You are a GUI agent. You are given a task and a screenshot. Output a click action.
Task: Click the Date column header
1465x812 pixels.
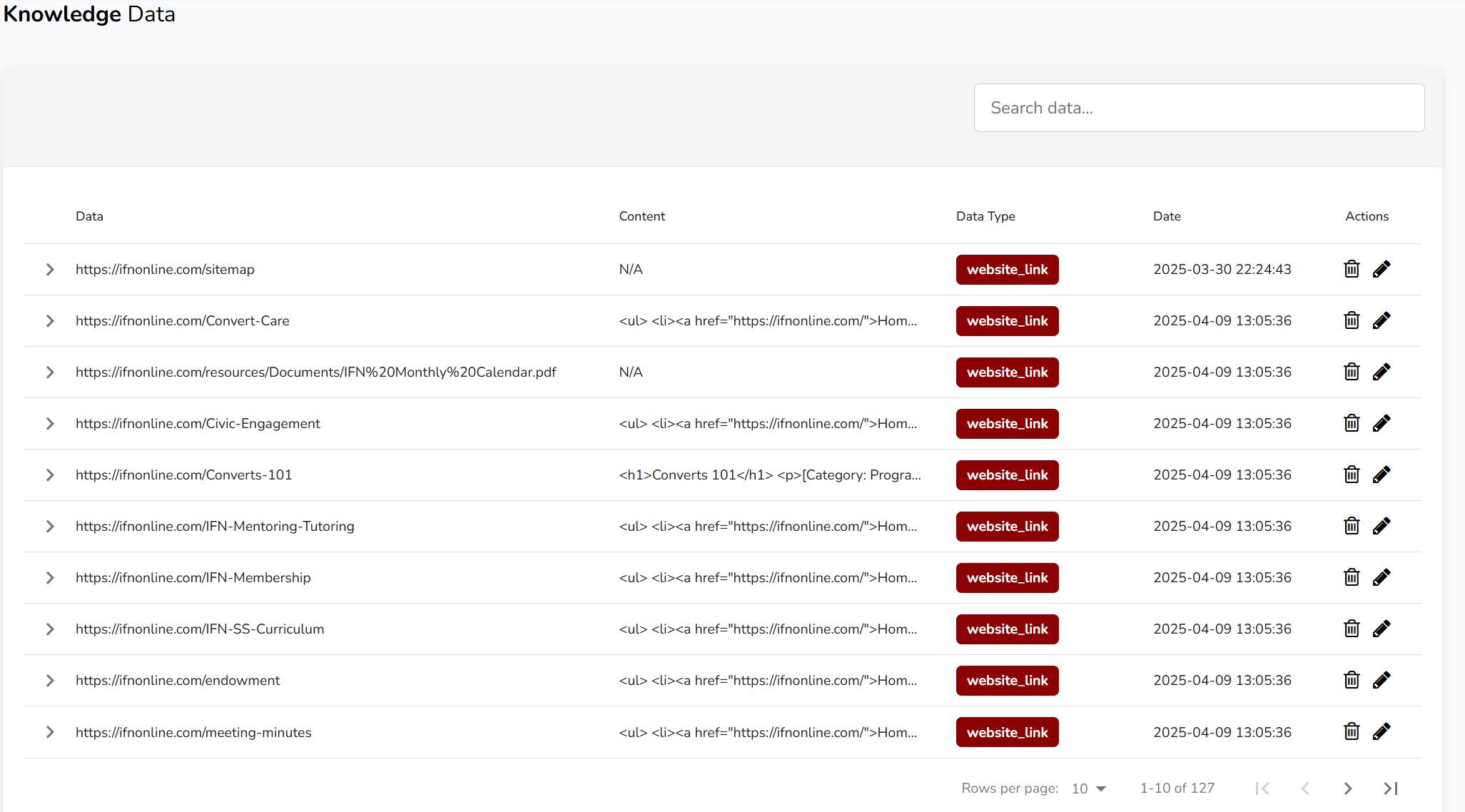tap(1167, 216)
